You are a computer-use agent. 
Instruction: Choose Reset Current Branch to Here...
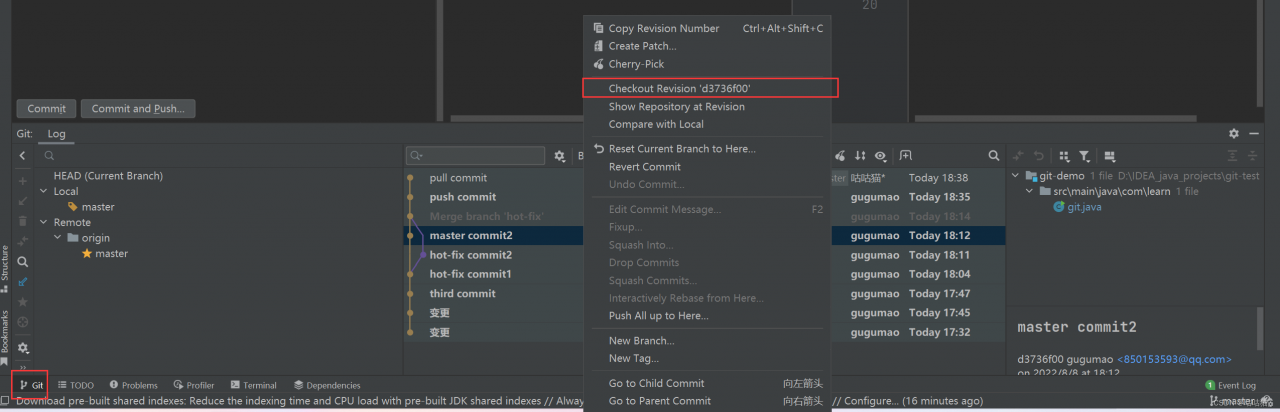point(708,149)
